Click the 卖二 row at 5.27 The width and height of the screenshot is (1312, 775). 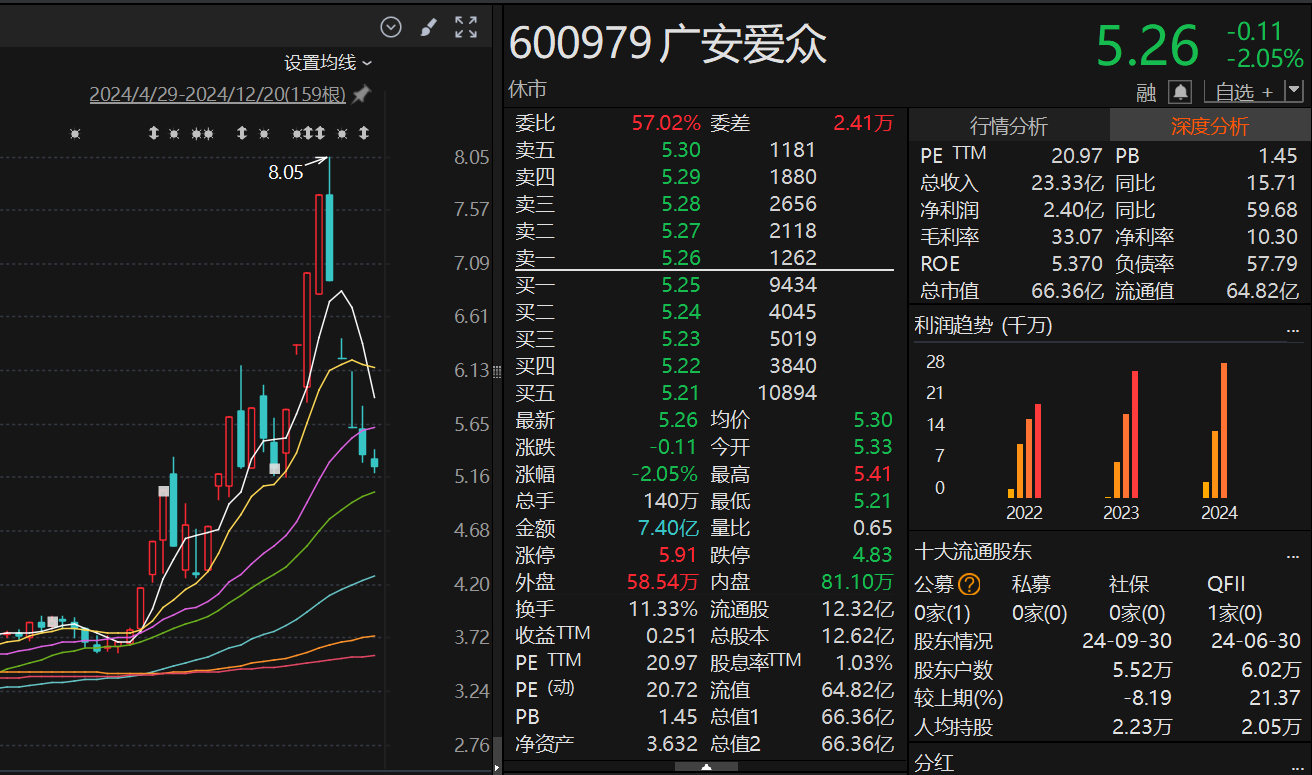pos(705,231)
